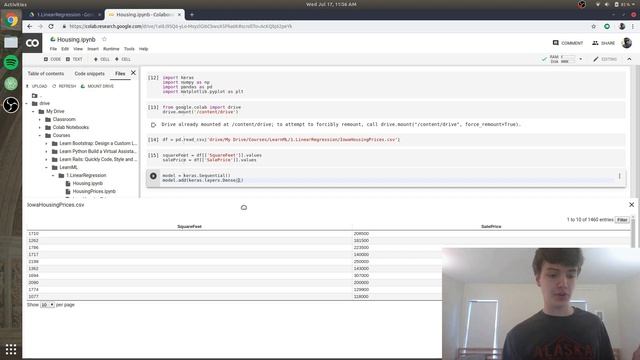
Task: Bookmark this page with the star icon
Action: click(x=593, y=27)
